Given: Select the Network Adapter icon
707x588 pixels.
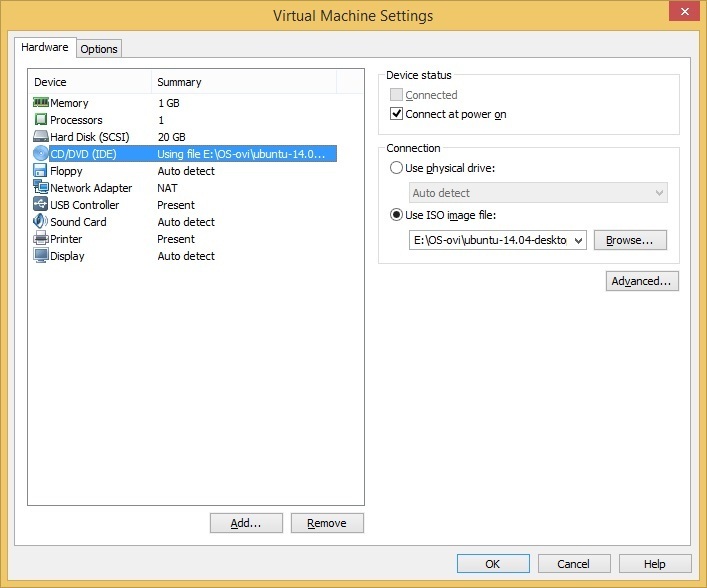Looking at the screenshot, I should pos(41,187).
